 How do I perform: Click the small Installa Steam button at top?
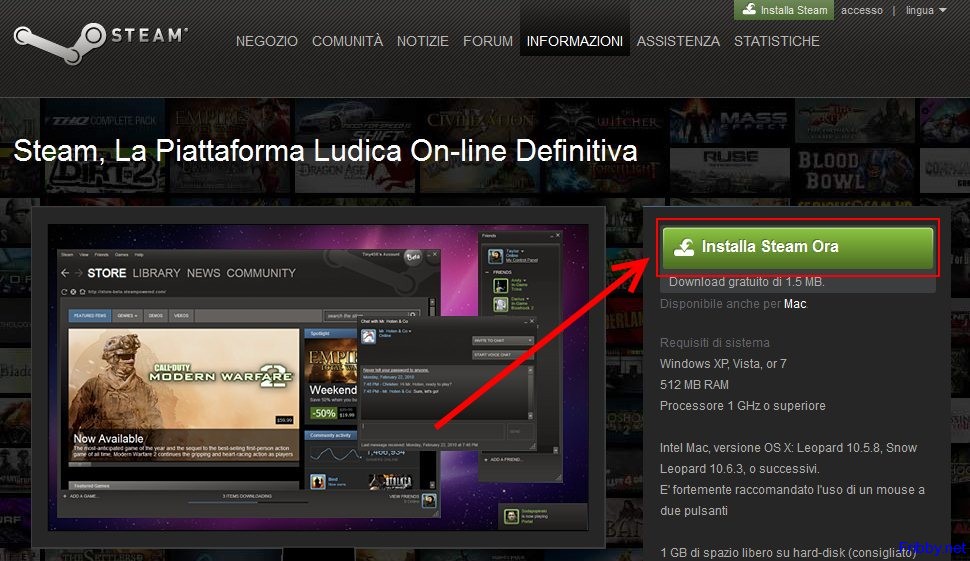point(784,10)
